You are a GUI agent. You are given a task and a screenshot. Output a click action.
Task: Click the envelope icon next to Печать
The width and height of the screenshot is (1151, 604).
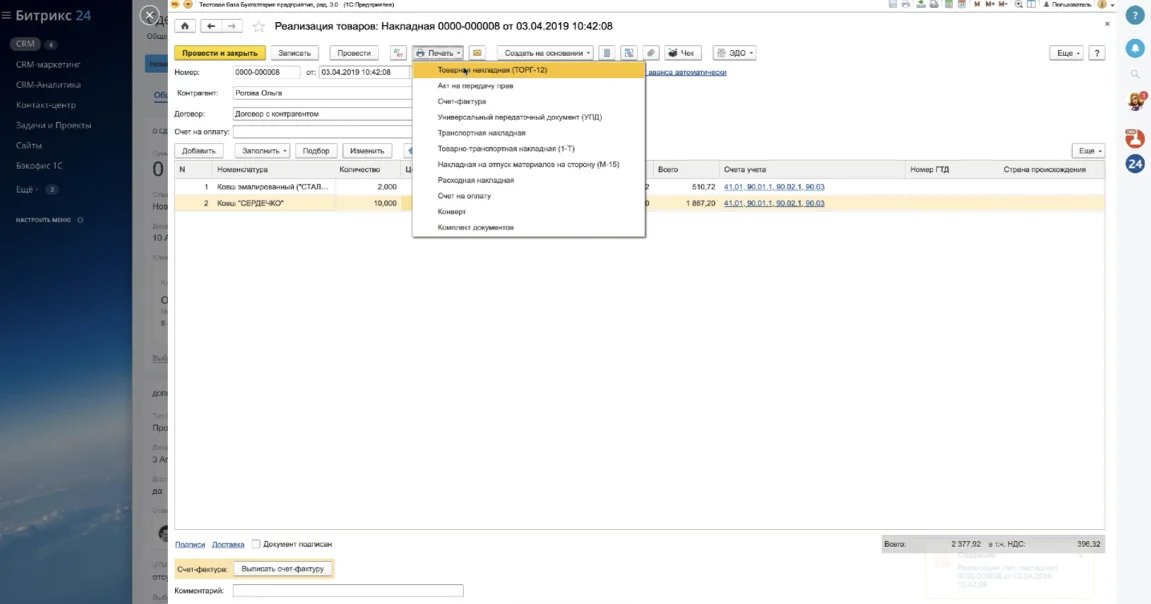pyautogui.click(x=477, y=53)
